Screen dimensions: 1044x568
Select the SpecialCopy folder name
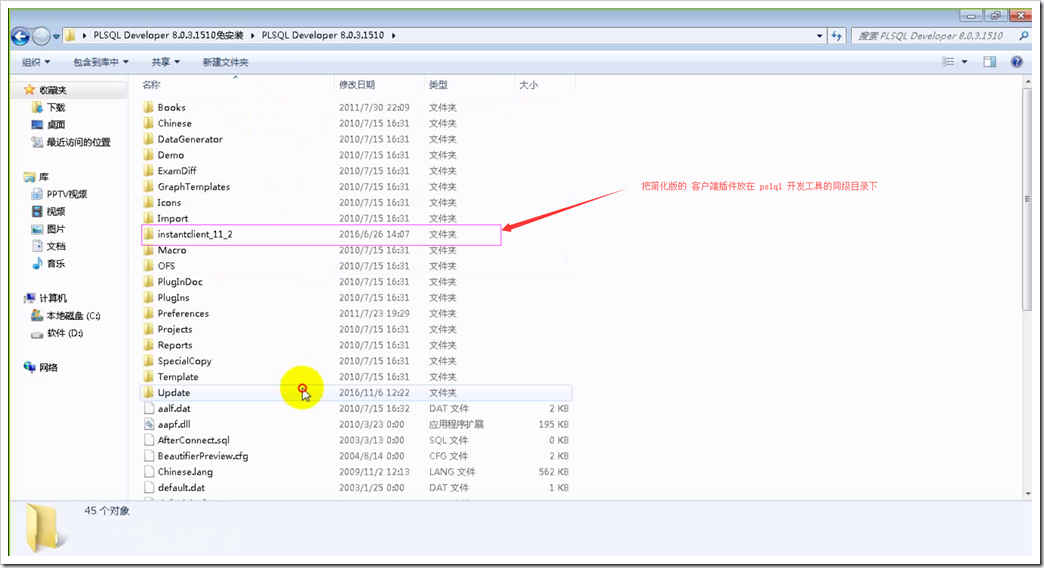click(184, 361)
